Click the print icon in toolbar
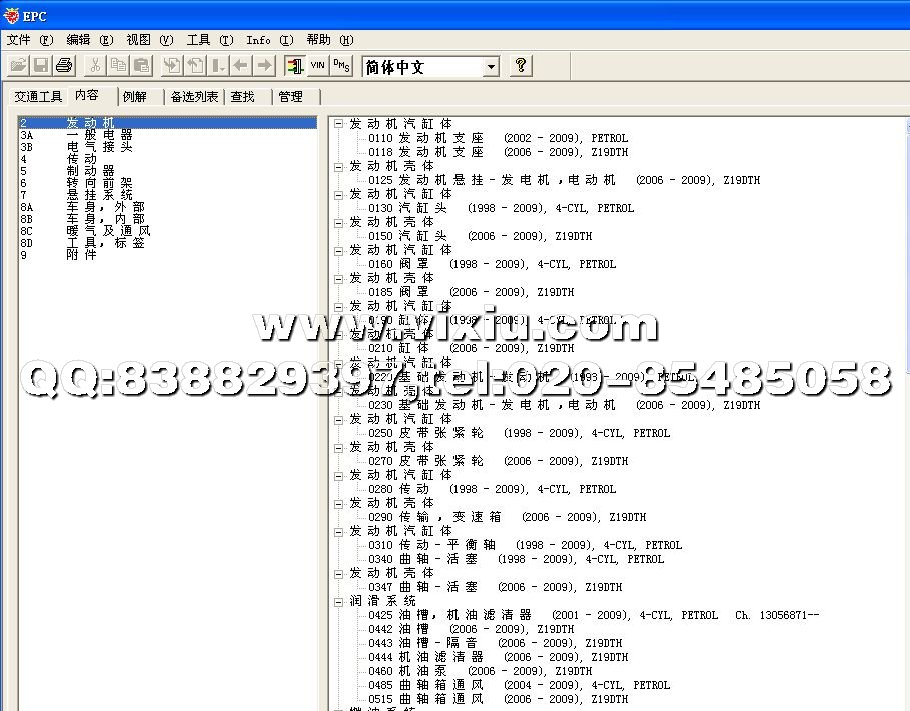The image size is (910, 711). click(64, 66)
